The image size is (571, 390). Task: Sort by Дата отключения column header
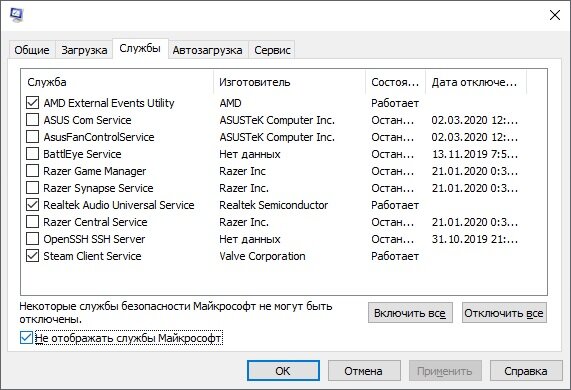(476, 82)
